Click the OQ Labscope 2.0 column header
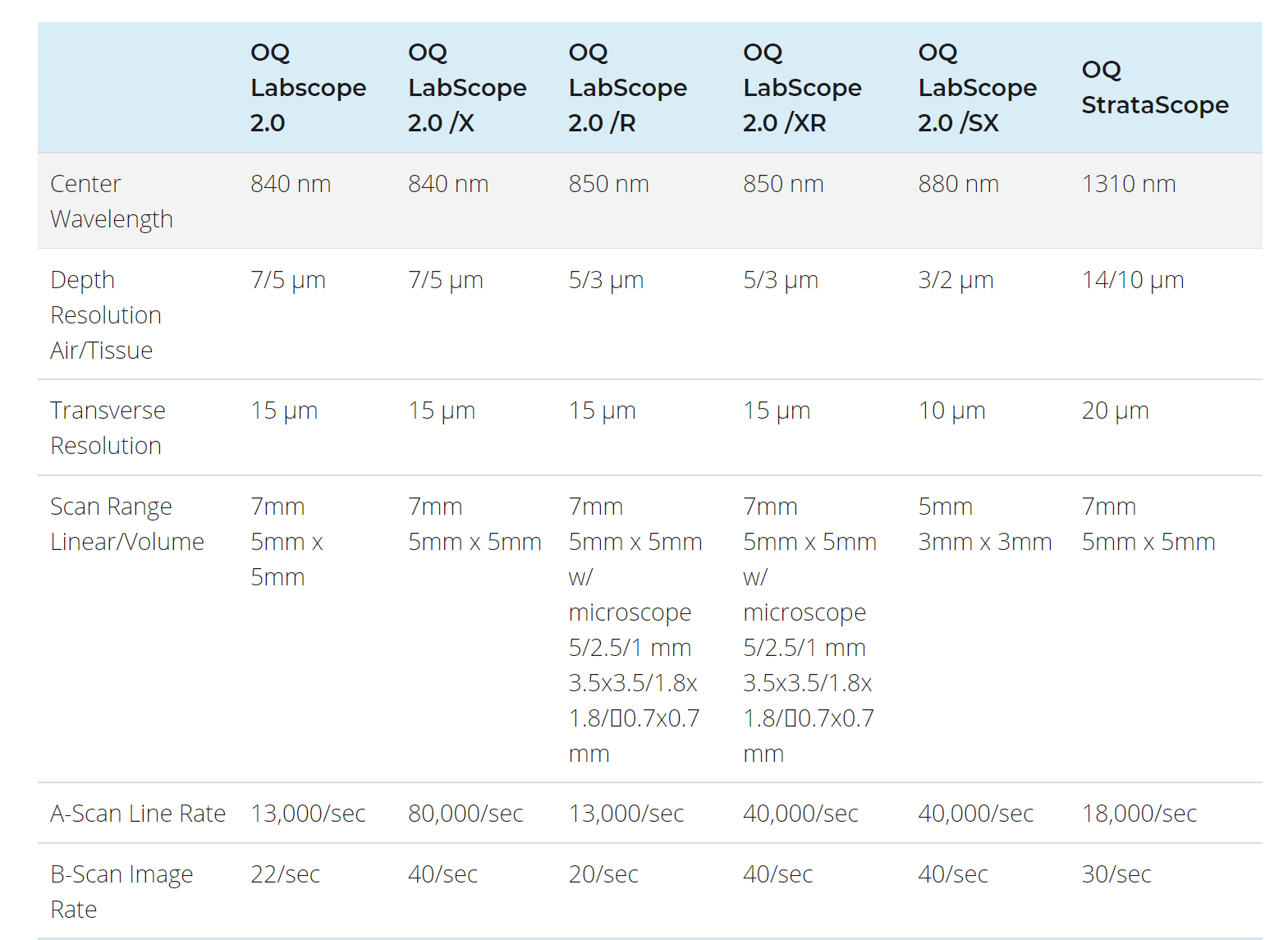The width and height of the screenshot is (1288, 940). (x=308, y=88)
